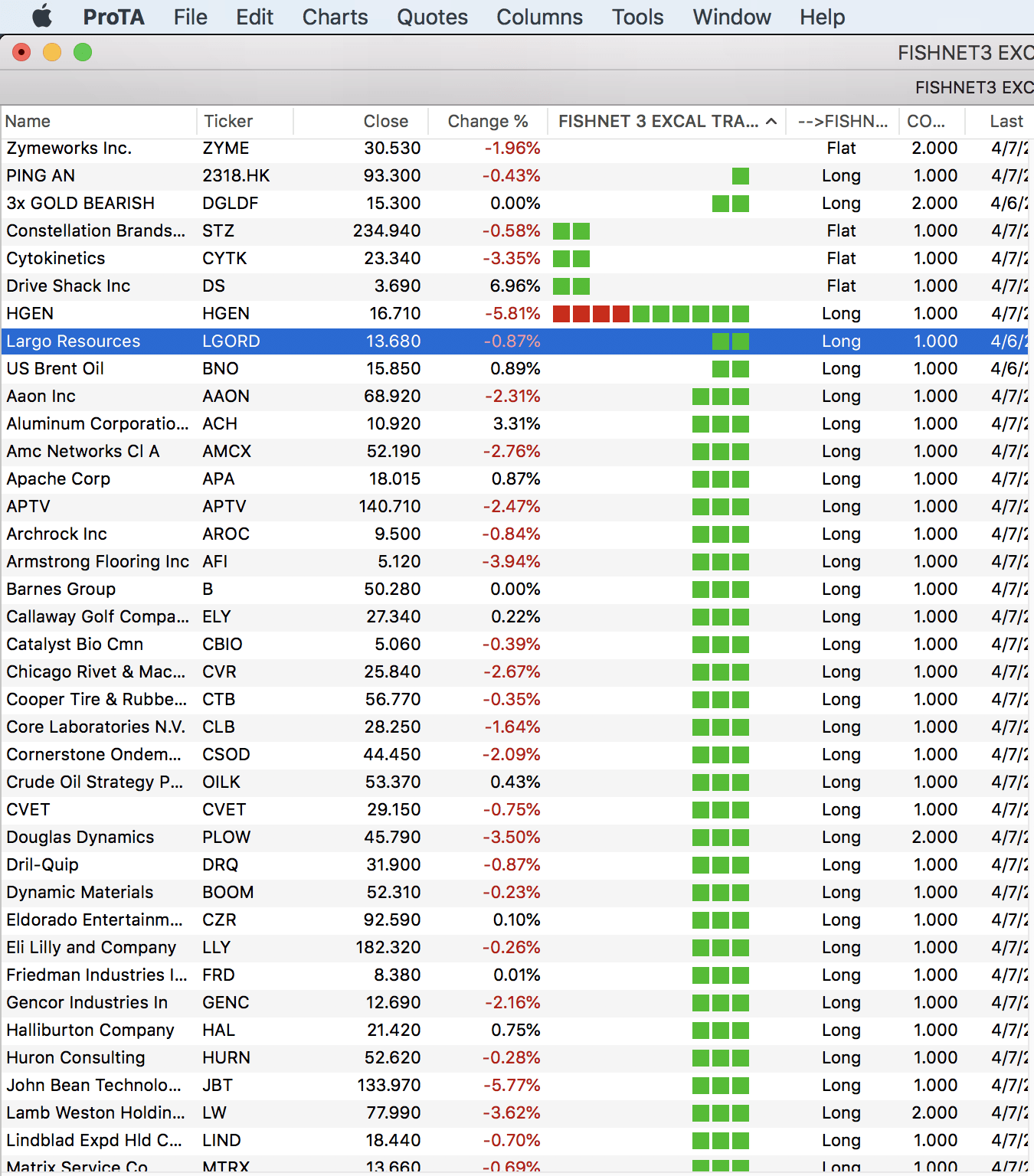
Task: Open the Window menu
Action: coord(731,17)
